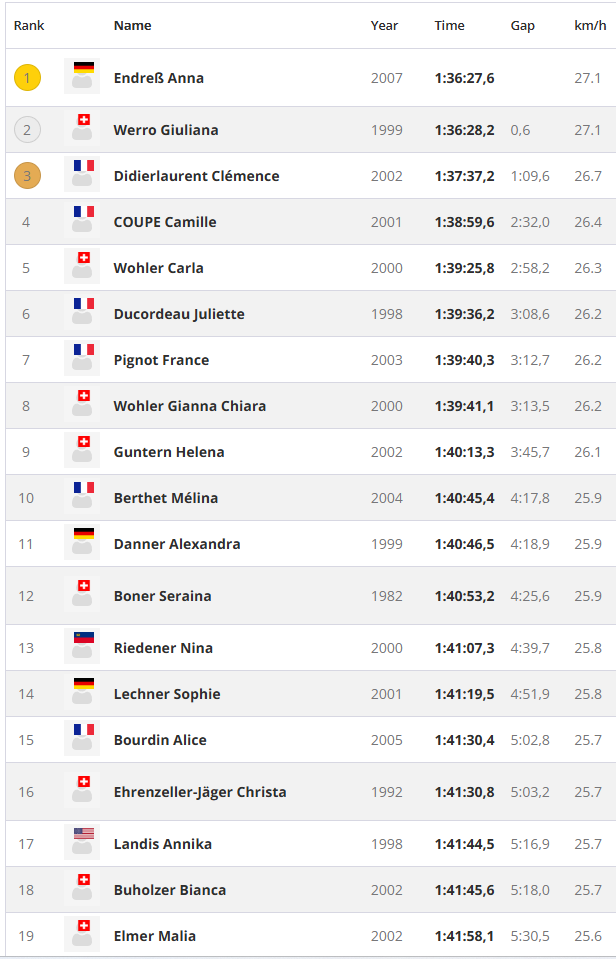Viewport: 616px width, 959px height.
Task: Select the Boner Seraina result row time
Action: click(x=464, y=596)
